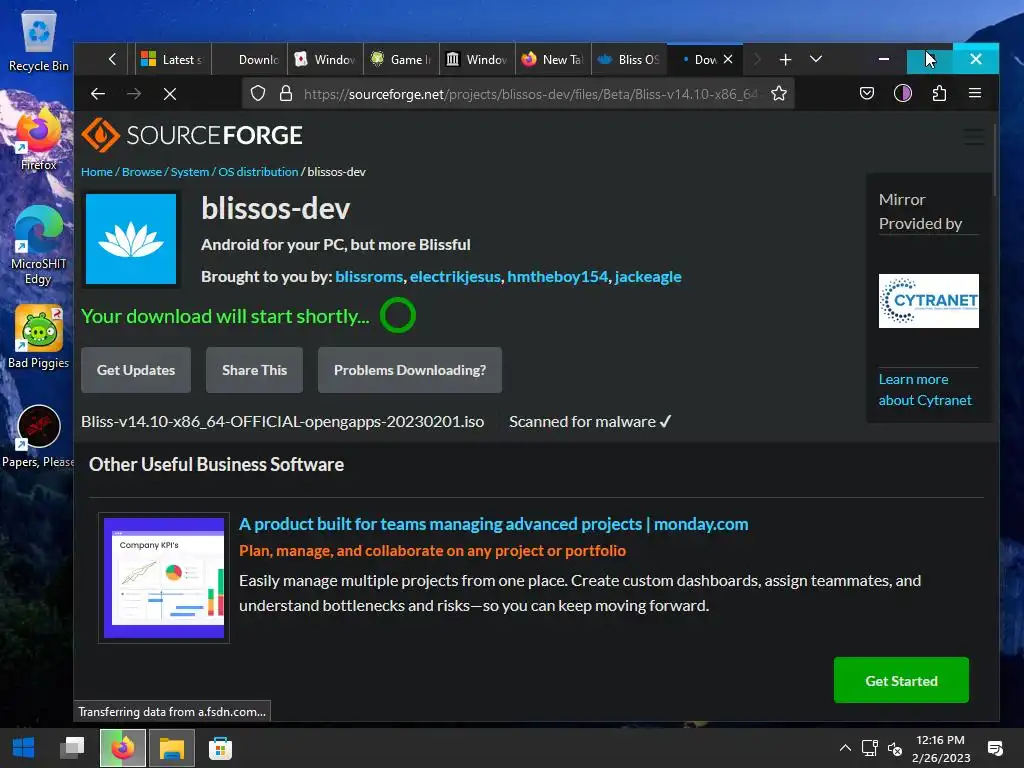1024x768 pixels.
Task: Open the tracking protection shield icon
Action: tap(258, 94)
